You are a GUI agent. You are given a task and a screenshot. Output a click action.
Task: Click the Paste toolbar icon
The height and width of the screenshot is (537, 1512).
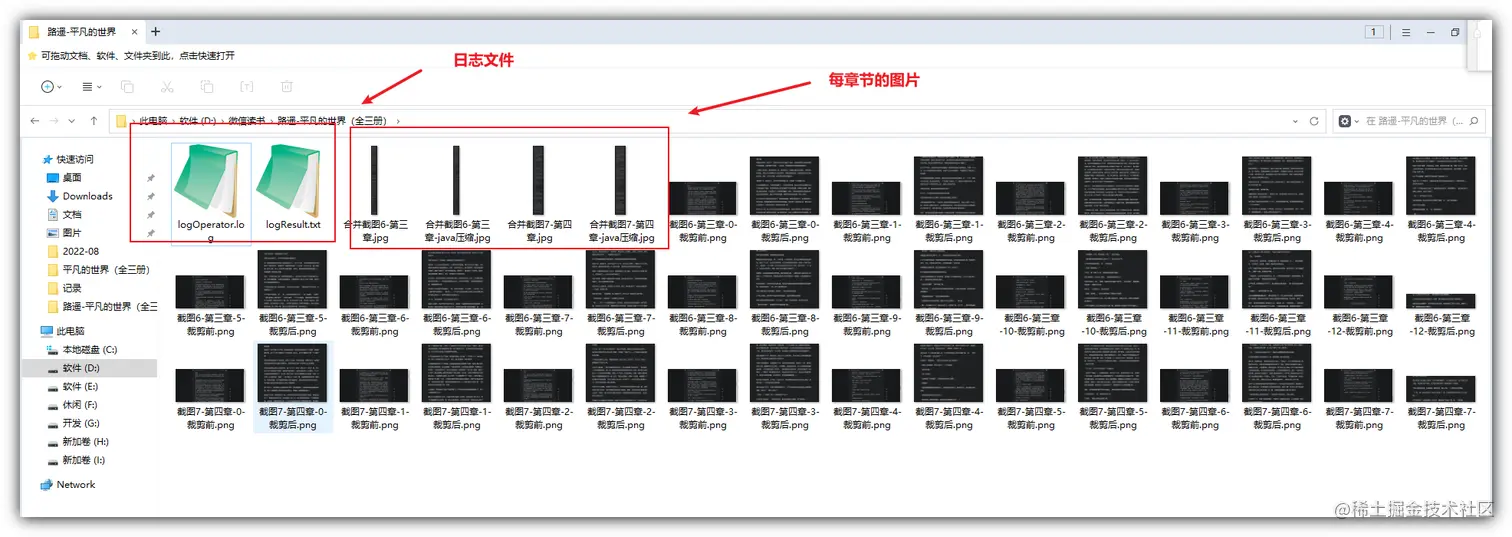(207, 87)
